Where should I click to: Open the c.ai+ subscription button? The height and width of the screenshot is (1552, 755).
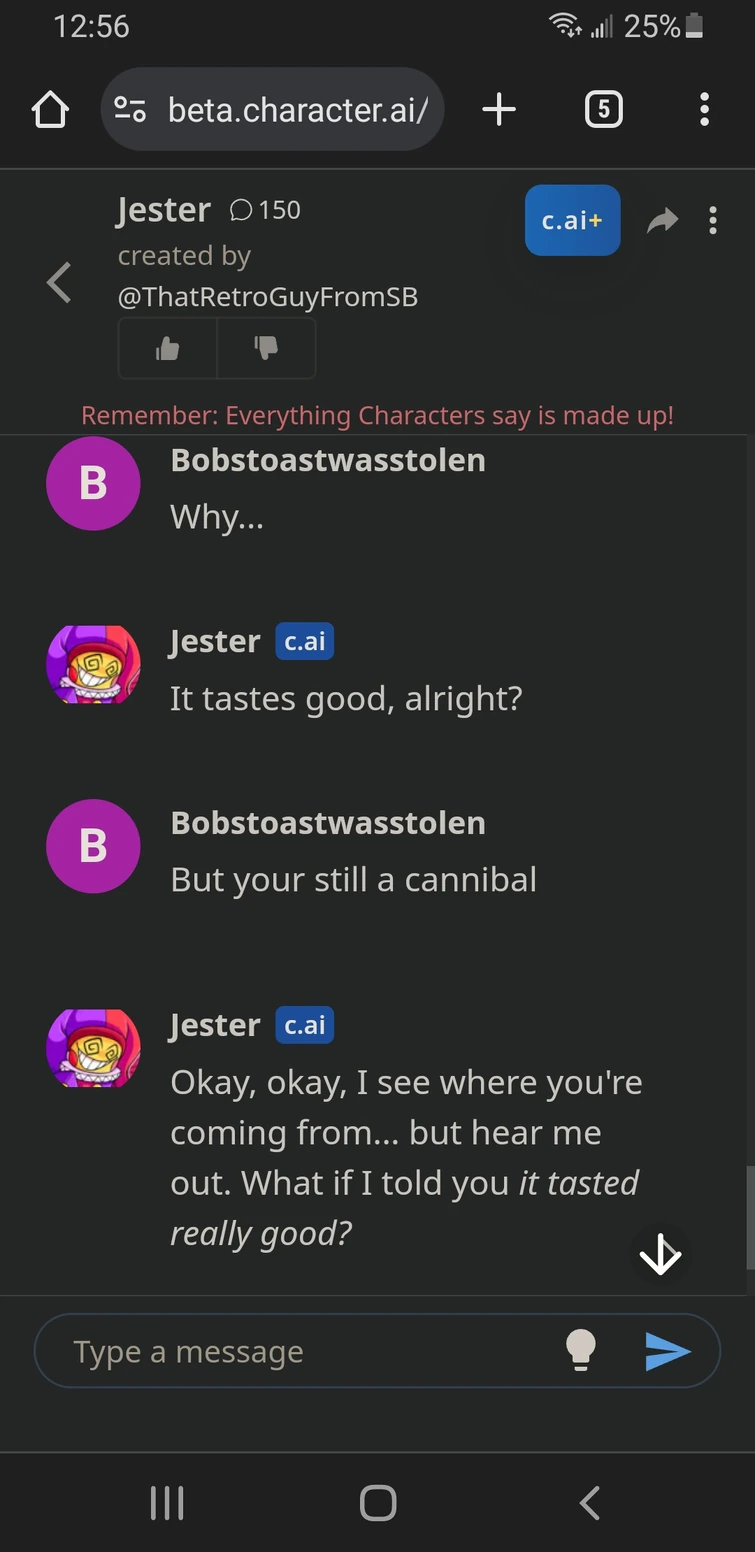pos(572,221)
